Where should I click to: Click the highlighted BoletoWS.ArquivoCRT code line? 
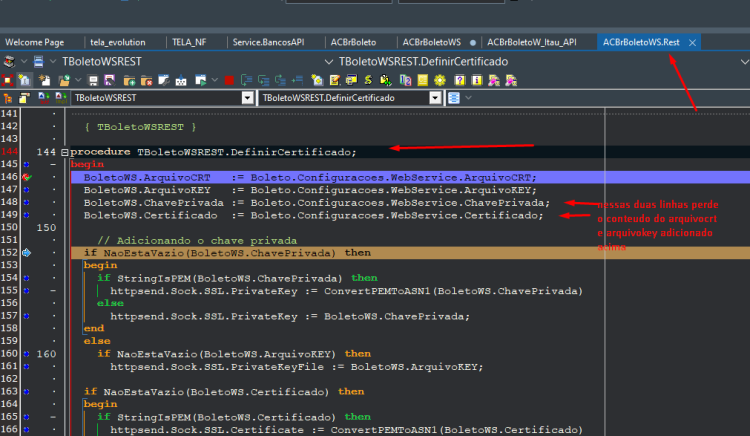coord(410,177)
